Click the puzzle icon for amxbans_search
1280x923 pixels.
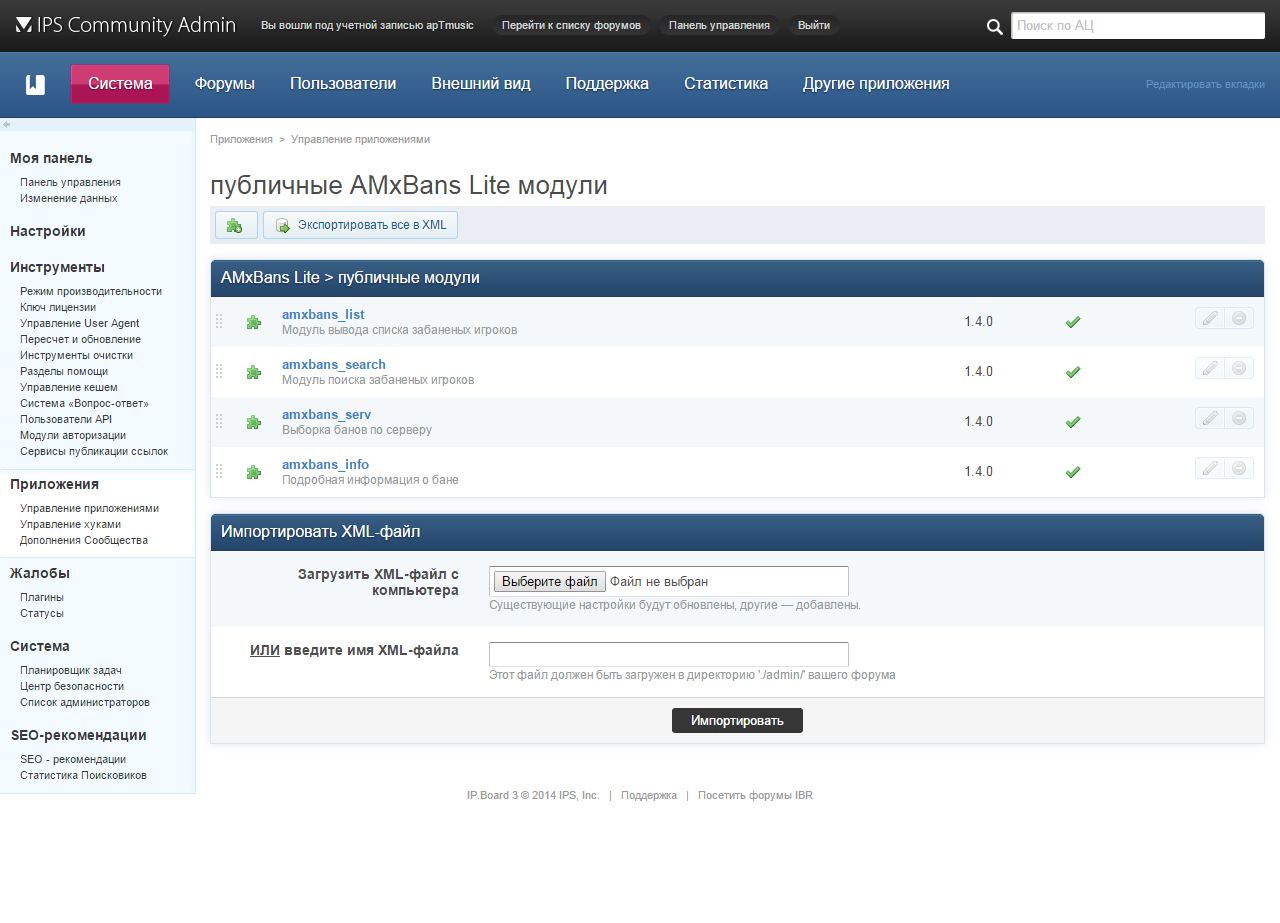(254, 372)
